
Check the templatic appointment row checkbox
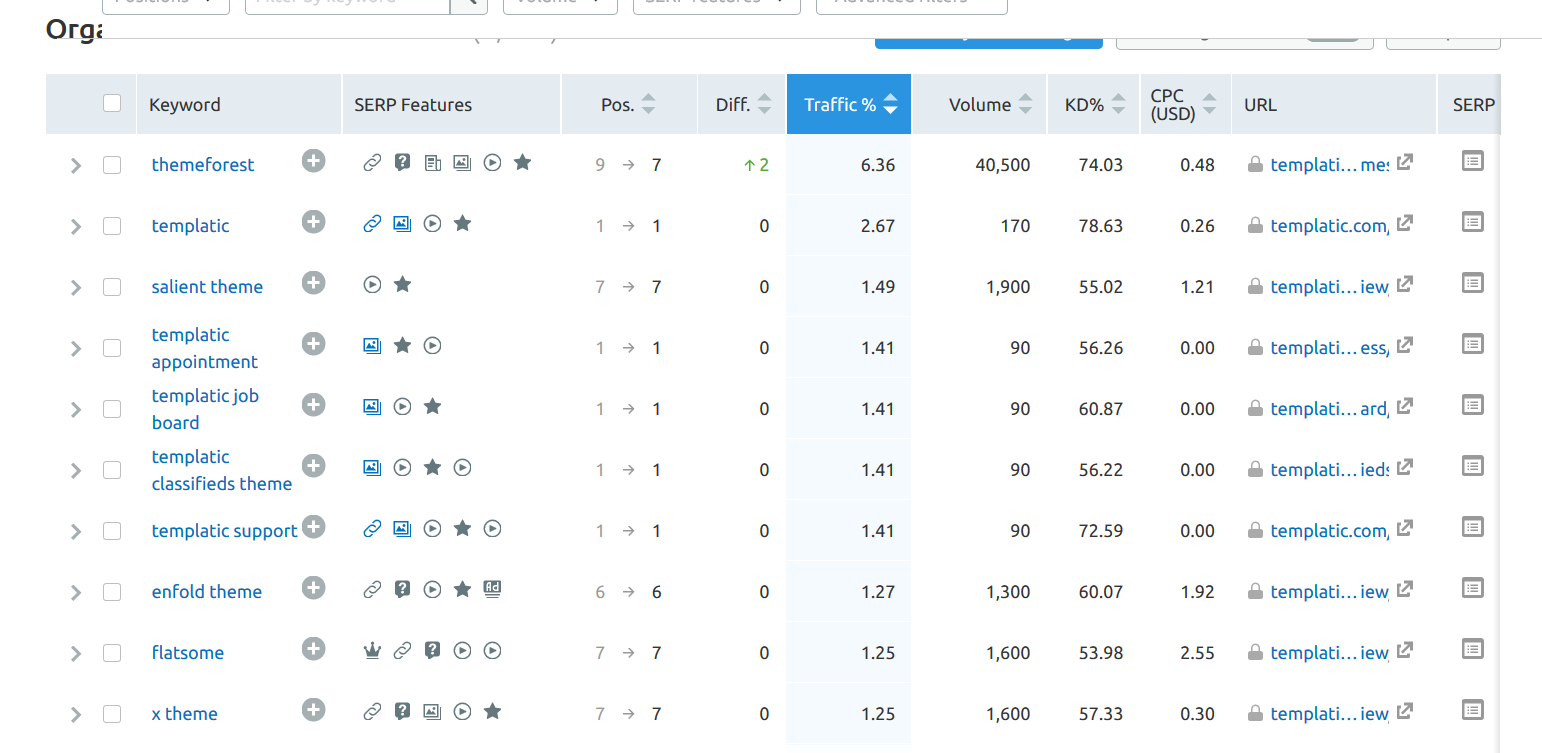[112, 348]
